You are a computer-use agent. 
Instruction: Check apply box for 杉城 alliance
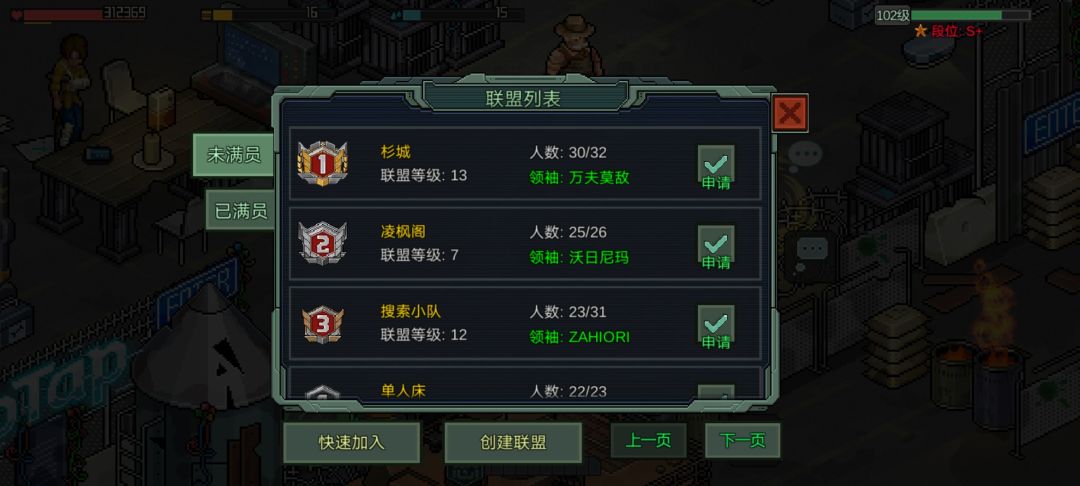click(x=716, y=167)
